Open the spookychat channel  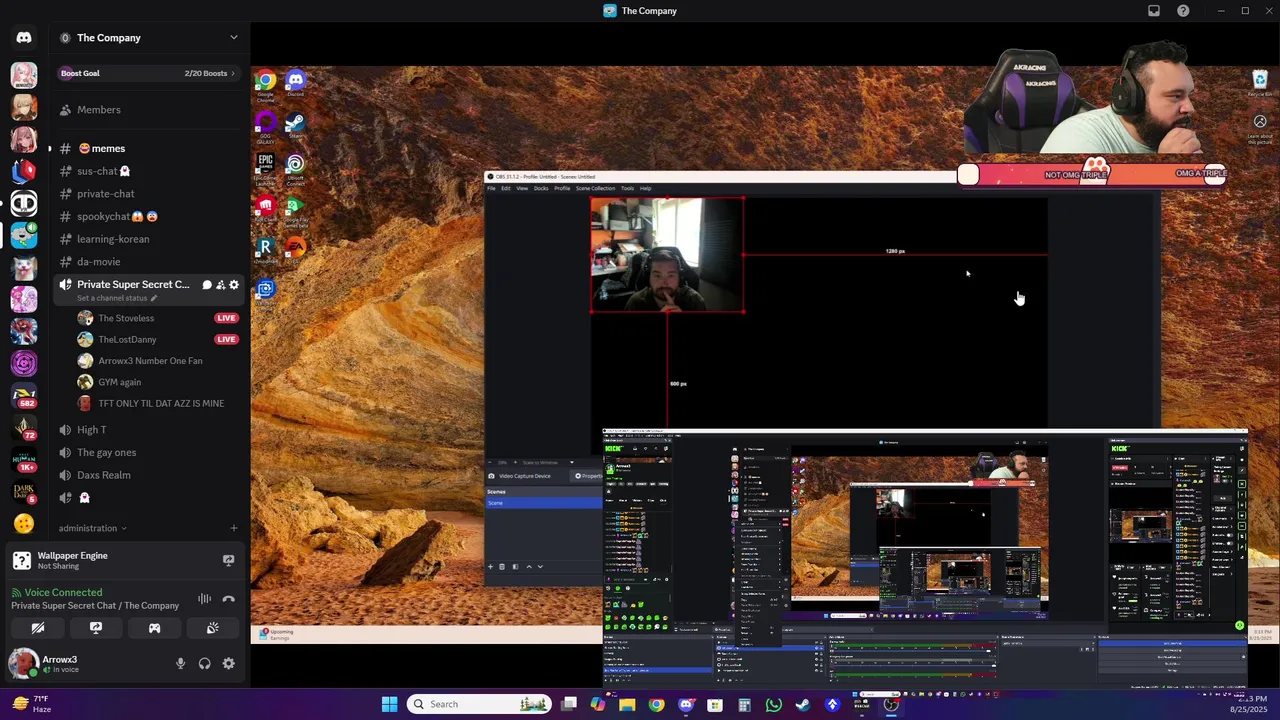pos(148,216)
